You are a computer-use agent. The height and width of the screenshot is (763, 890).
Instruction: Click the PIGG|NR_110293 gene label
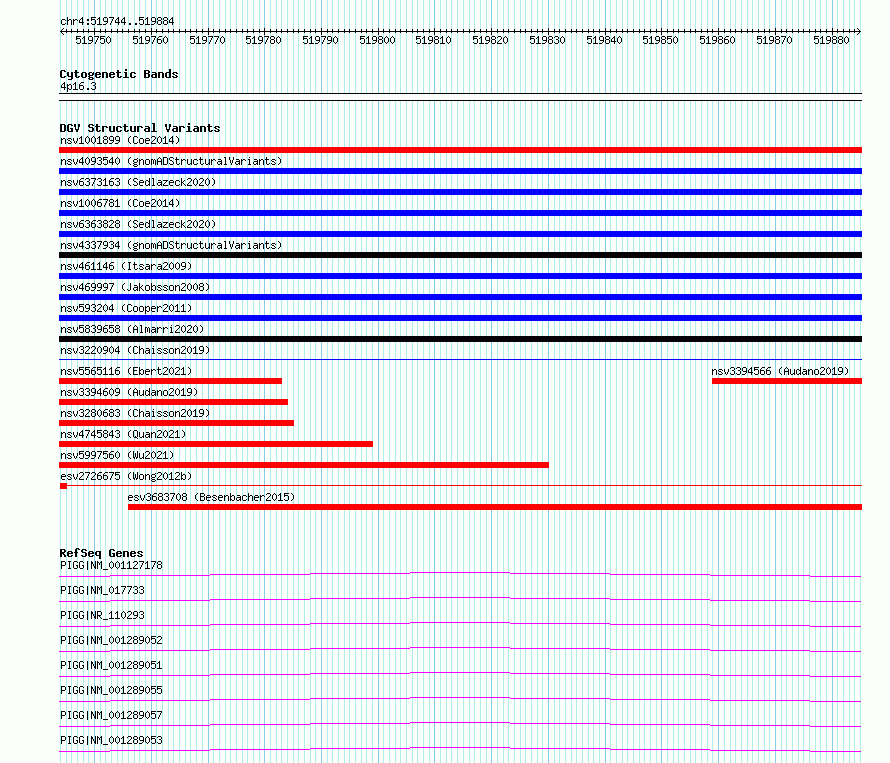(x=102, y=615)
